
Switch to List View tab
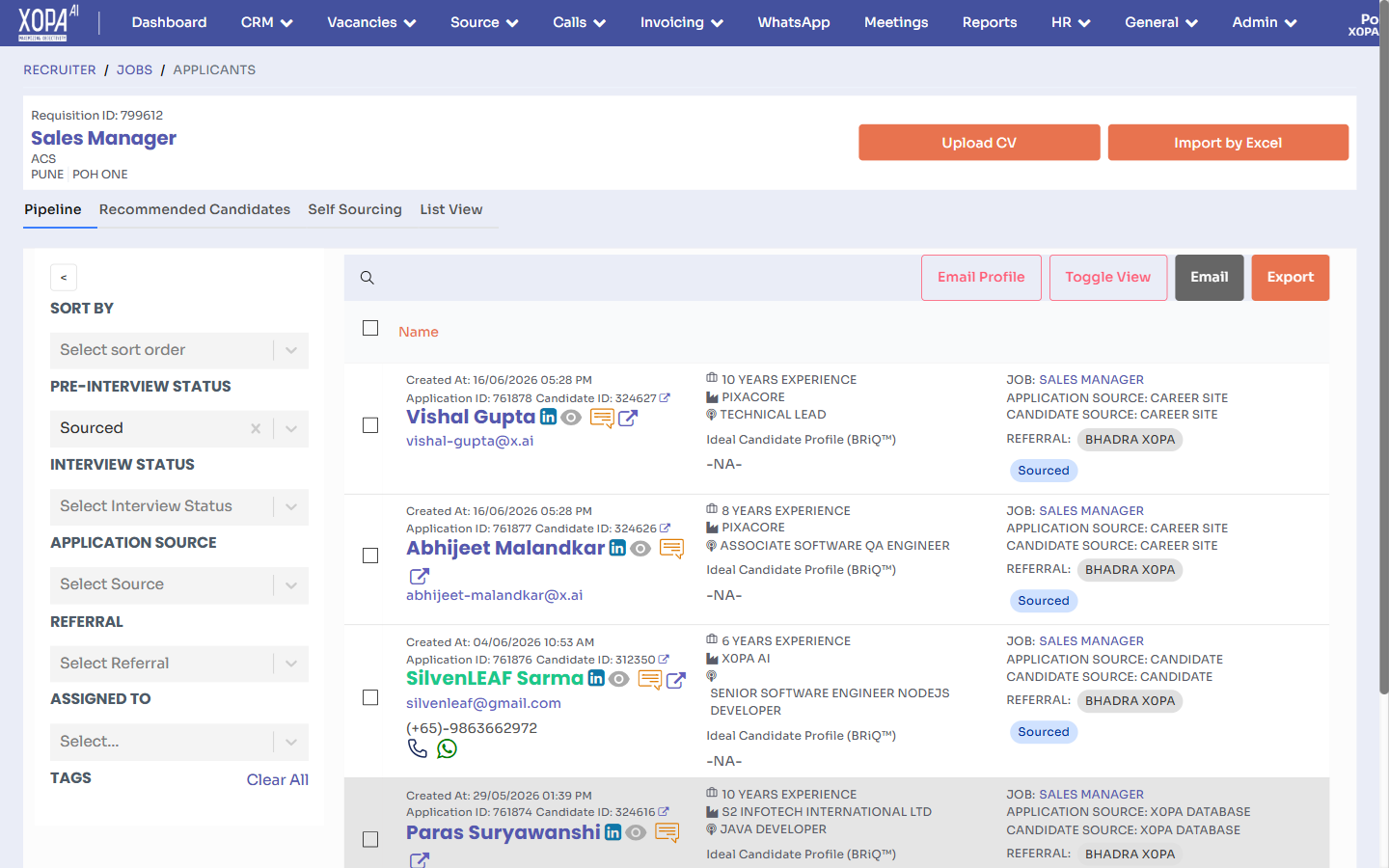point(451,209)
